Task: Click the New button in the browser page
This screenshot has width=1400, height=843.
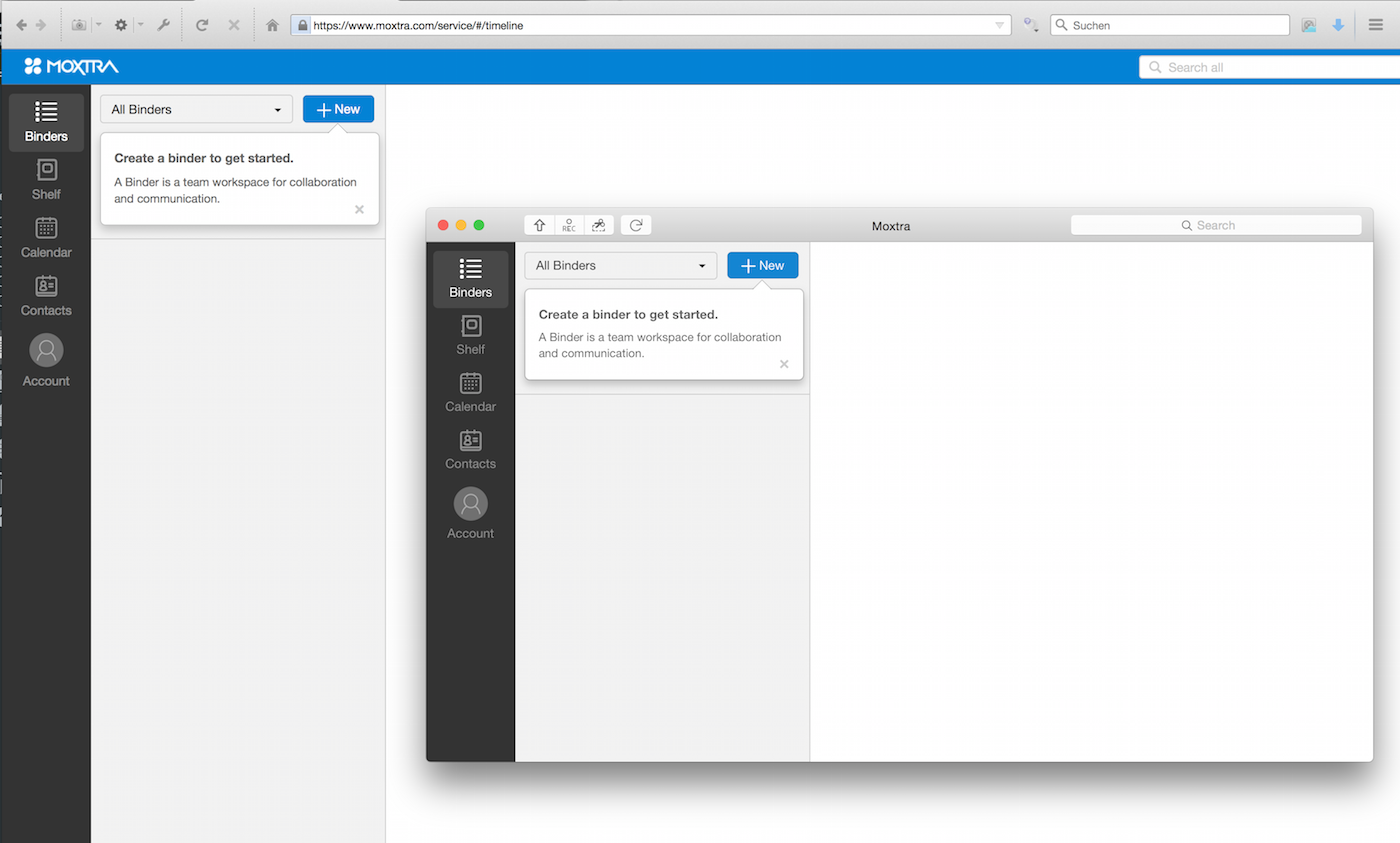Action: click(338, 109)
